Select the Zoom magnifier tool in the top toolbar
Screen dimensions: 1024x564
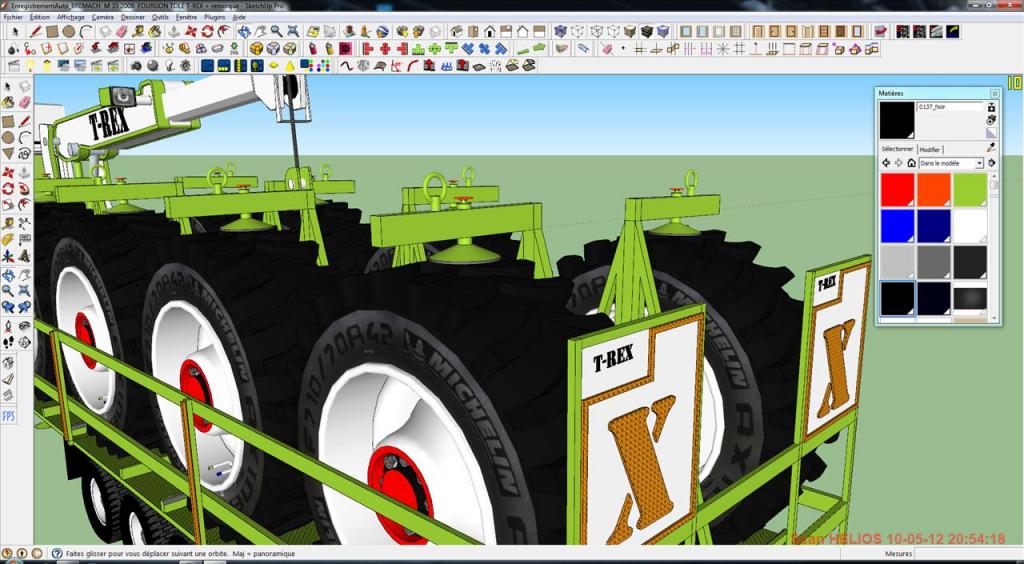coord(276,31)
